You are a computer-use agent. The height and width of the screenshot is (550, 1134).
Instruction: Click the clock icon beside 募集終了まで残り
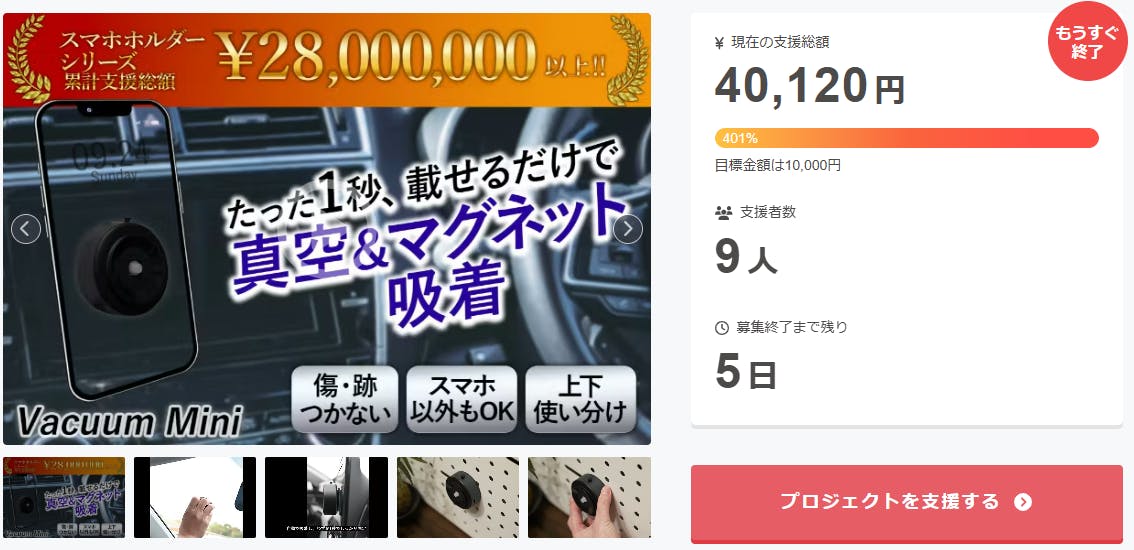point(722,328)
